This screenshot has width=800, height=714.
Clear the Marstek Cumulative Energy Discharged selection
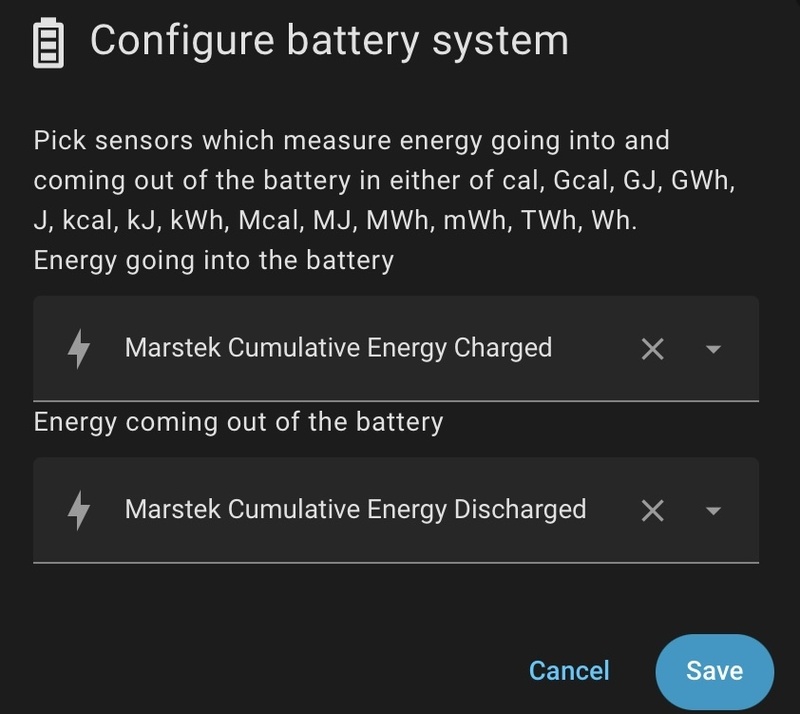pyautogui.click(x=652, y=511)
